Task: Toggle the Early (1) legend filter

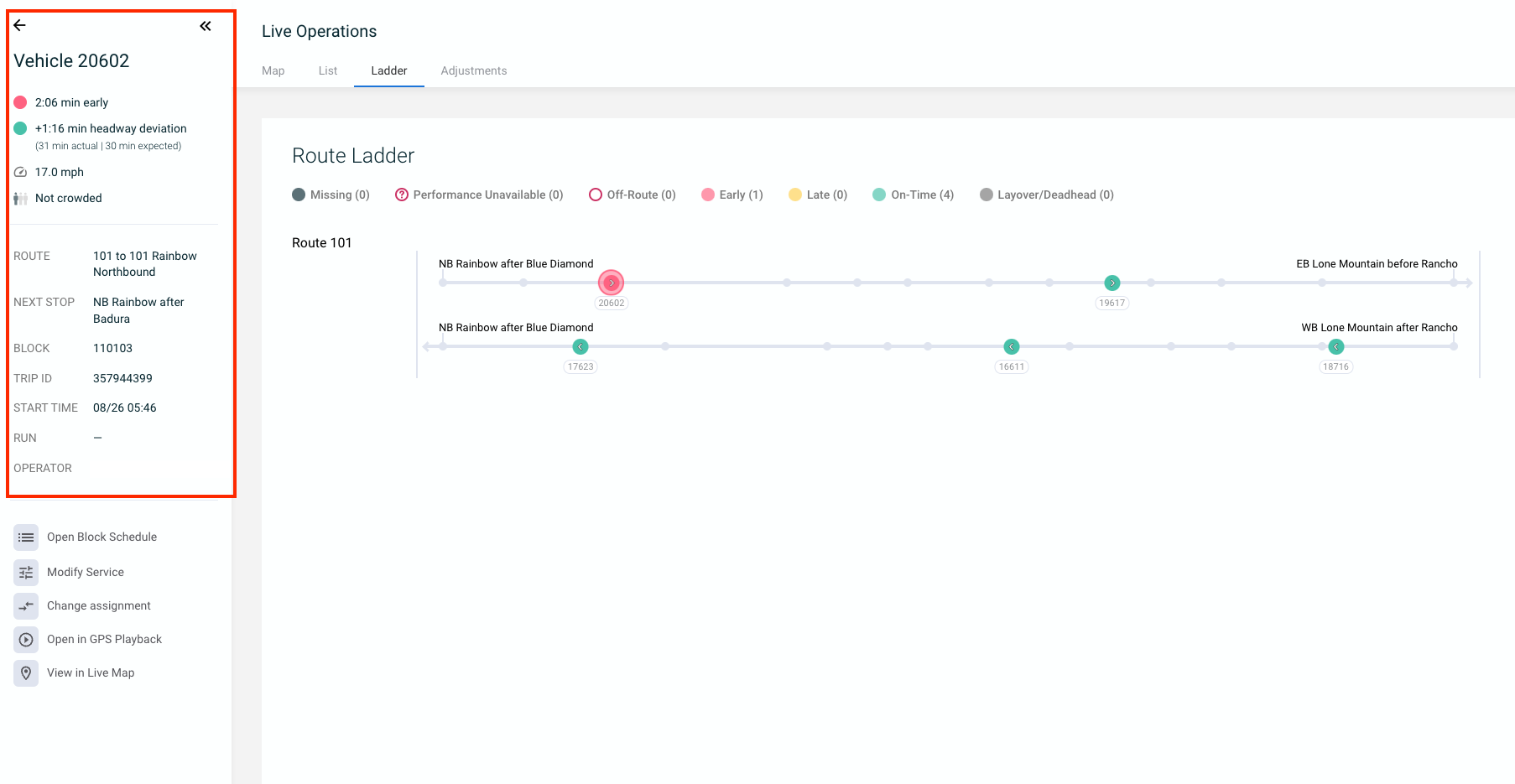Action: pos(731,195)
